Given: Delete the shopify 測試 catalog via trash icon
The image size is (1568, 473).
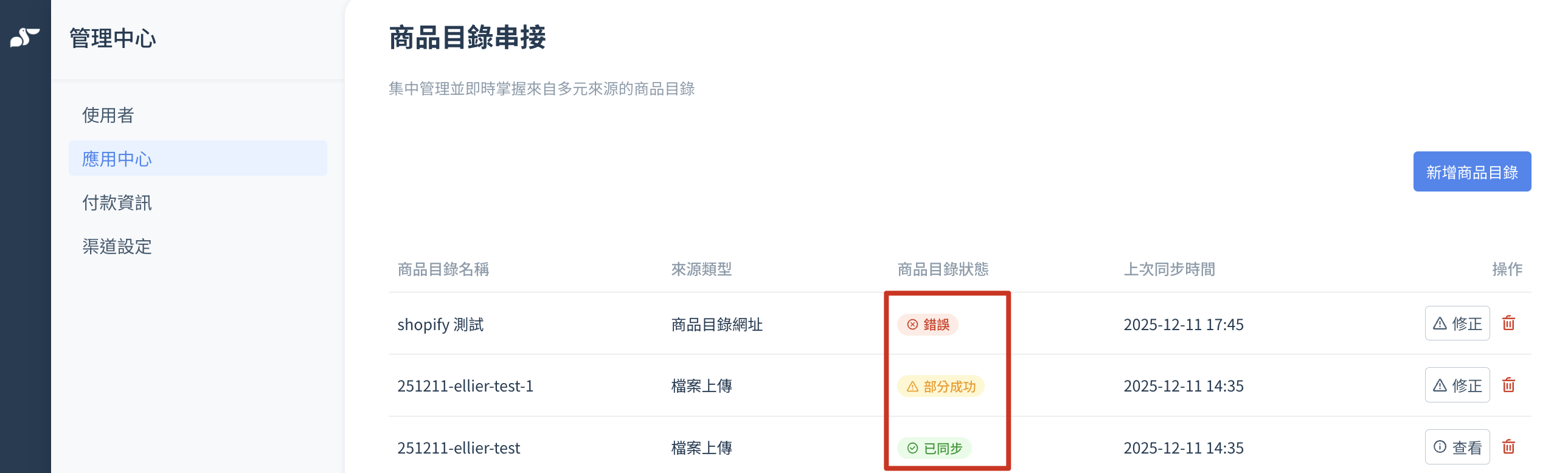Looking at the screenshot, I should click(1508, 323).
